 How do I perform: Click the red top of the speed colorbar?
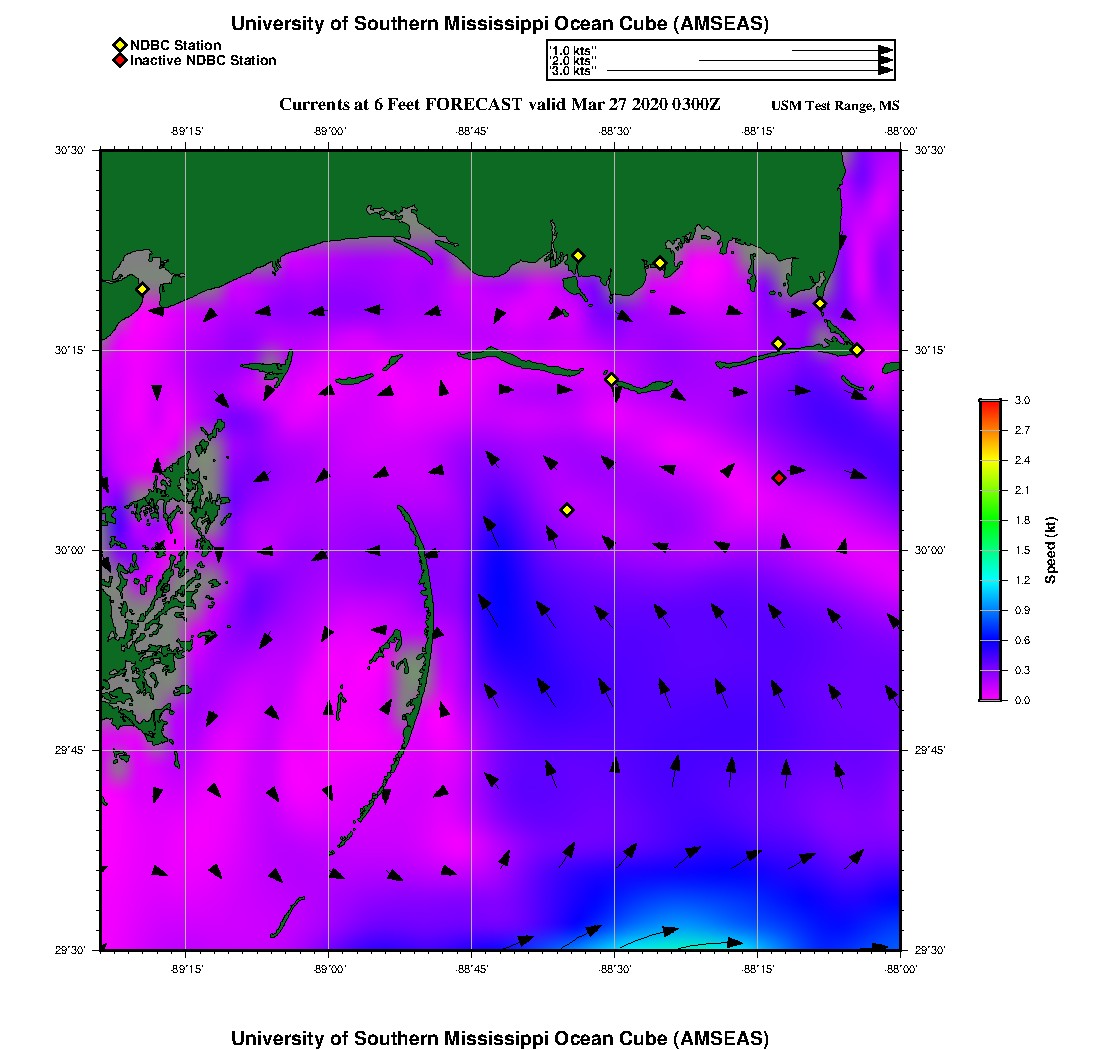(x=989, y=404)
